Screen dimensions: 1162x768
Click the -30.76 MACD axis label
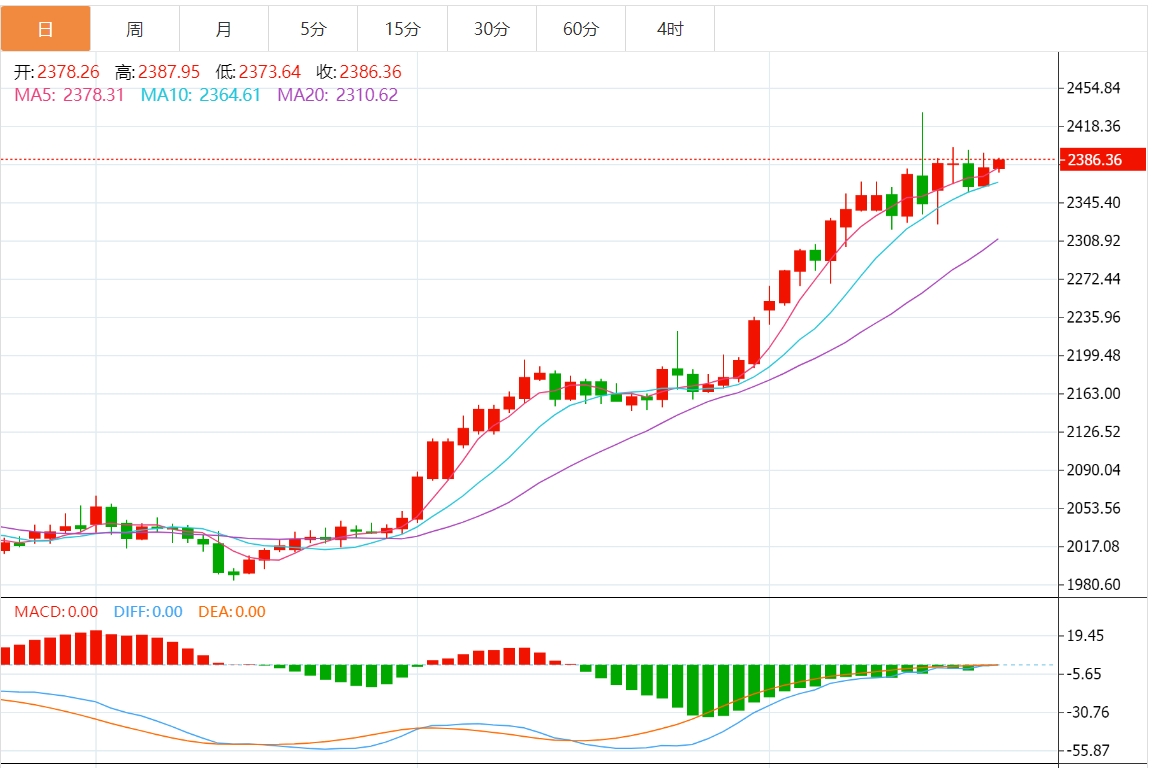click(x=1088, y=712)
